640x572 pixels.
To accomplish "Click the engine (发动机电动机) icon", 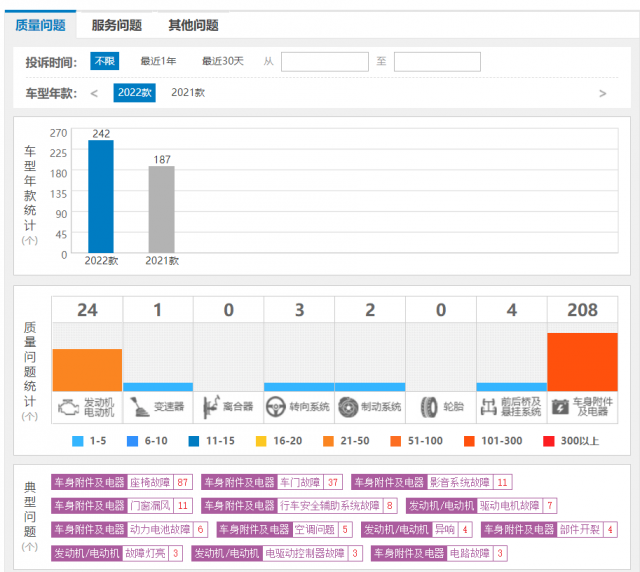I will pyautogui.click(x=68, y=407).
